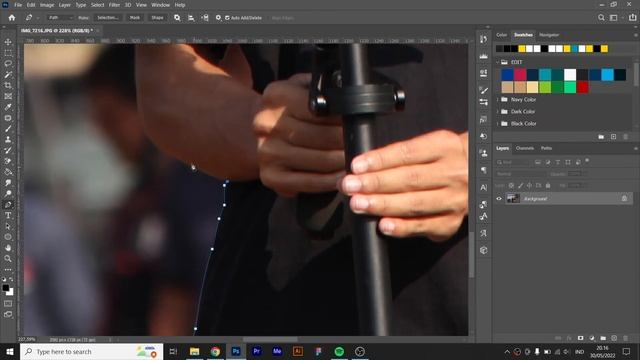Open the pen tool preset picker arrow
This screenshot has width=640, height=360.
(38, 18)
